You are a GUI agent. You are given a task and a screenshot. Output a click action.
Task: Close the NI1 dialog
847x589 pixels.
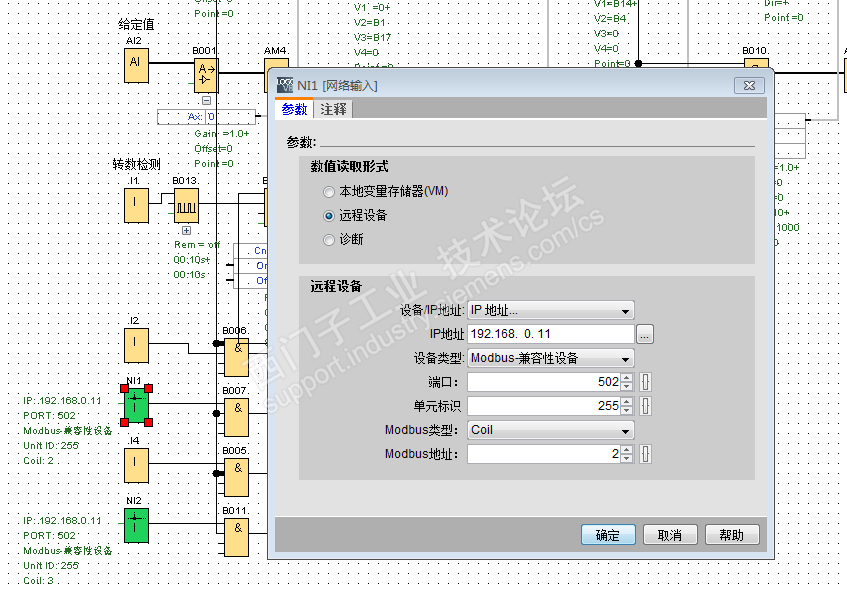click(x=749, y=85)
